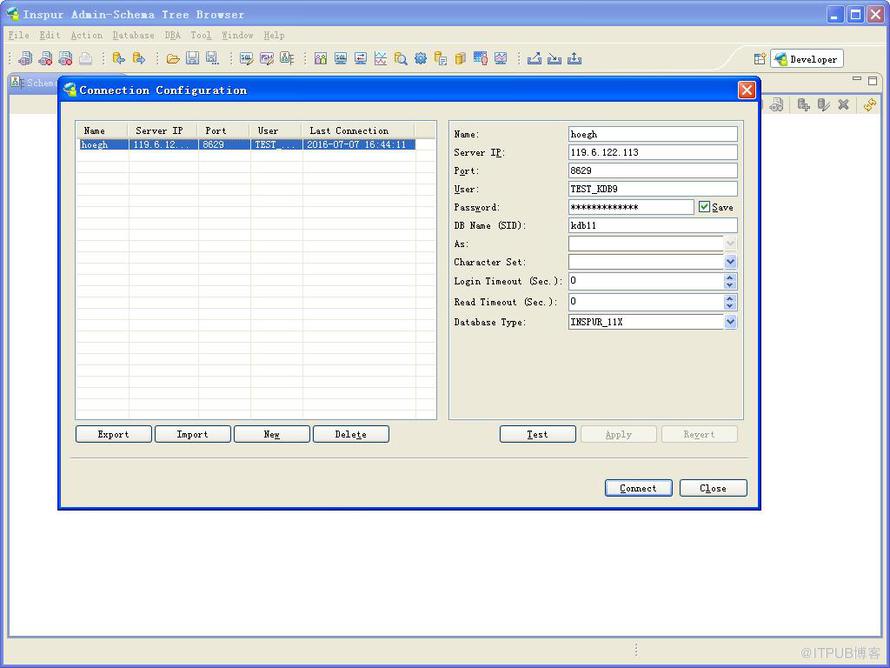The width and height of the screenshot is (890, 668).
Task: Click the export tray icon with up-right arrow
Action: [x=534, y=58]
